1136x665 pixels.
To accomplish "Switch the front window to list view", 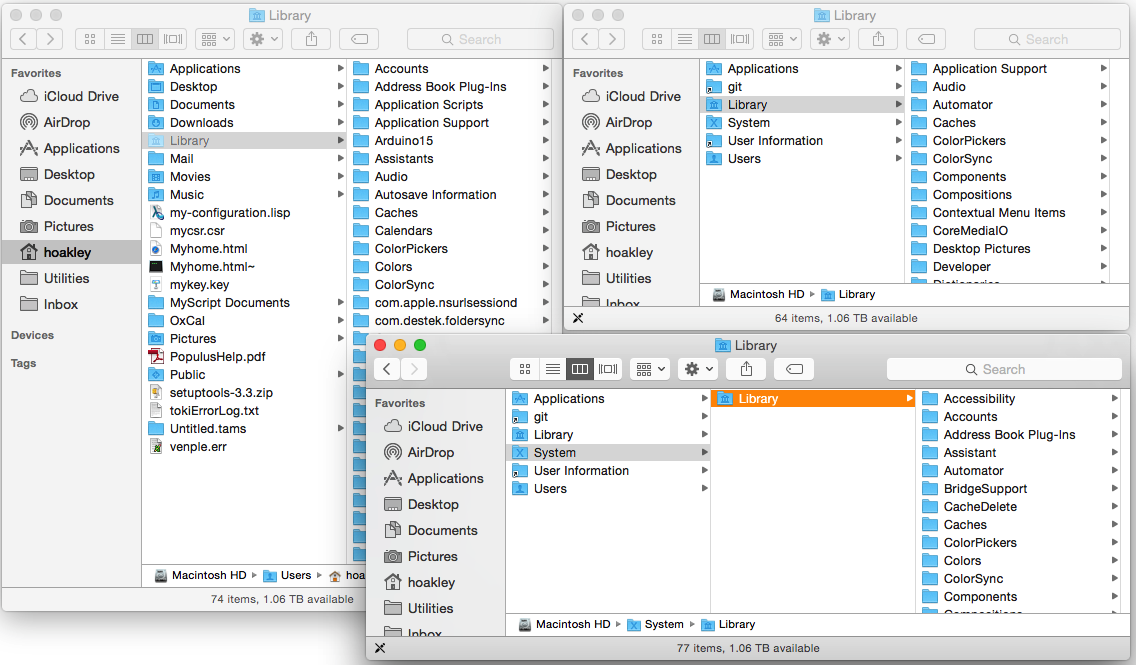I will 552,369.
